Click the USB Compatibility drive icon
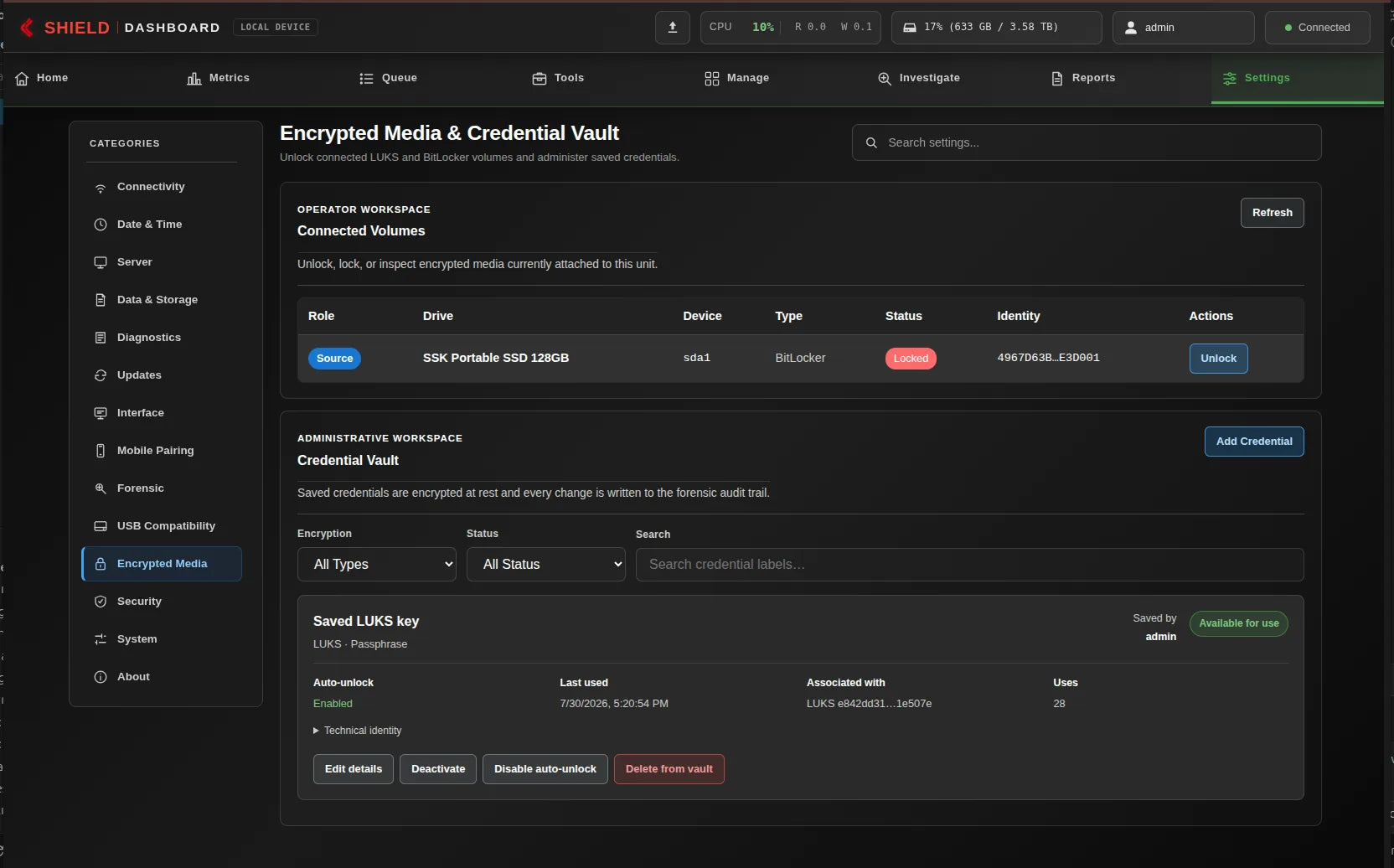This screenshot has height=868, width=1394. pyautogui.click(x=101, y=526)
